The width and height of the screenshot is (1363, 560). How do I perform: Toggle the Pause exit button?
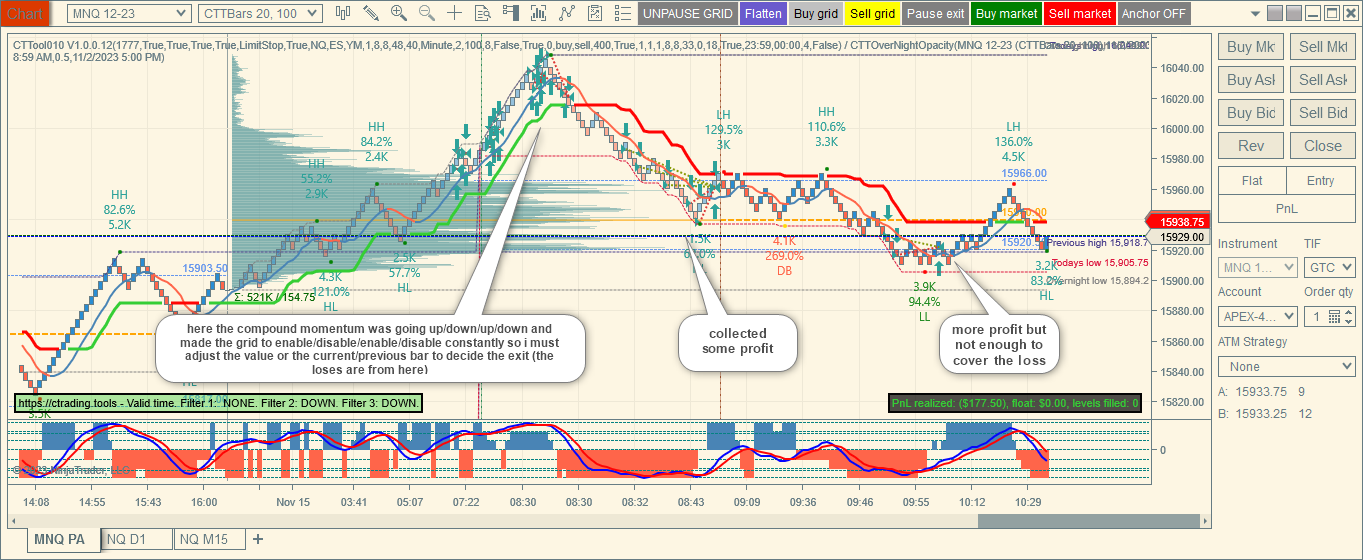tap(936, 14)
